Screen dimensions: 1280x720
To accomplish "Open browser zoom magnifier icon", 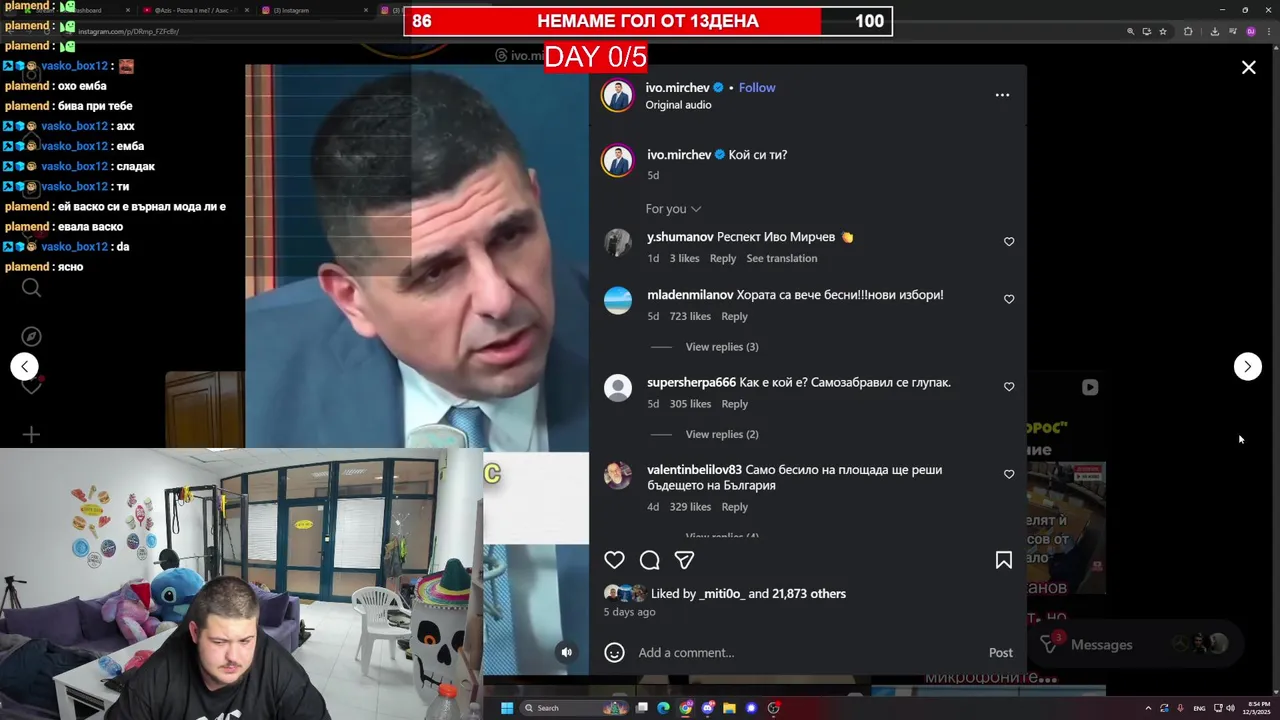I will point(1131,31).
